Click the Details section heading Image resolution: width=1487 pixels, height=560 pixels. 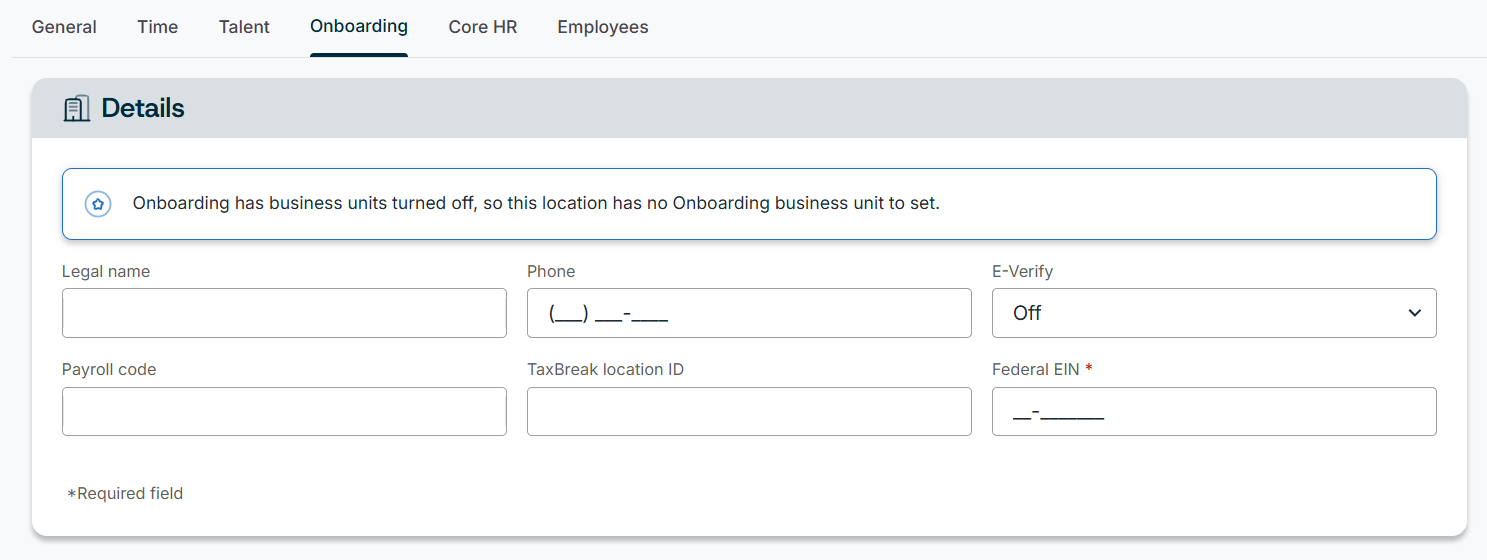click(x=143, y=108)
